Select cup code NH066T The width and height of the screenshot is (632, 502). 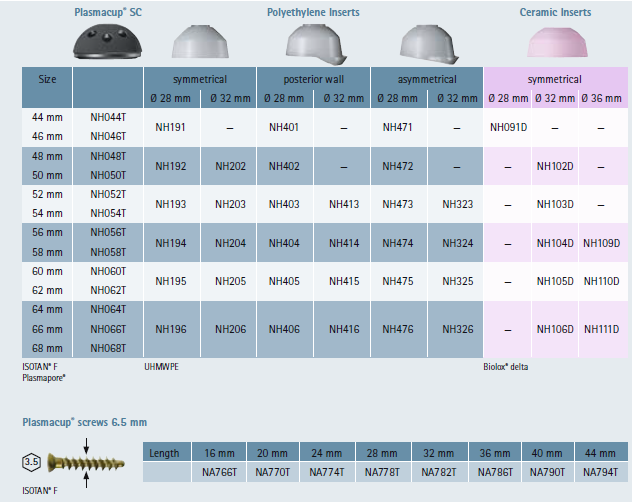tap(108, 329)
